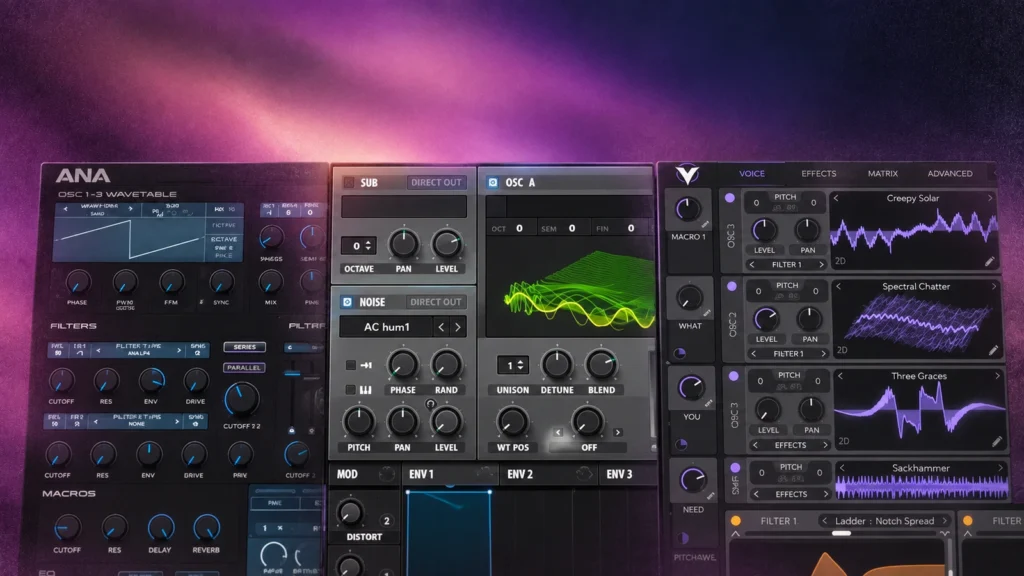The image size is (1024, 576).
Task: Open the MATRIX tab in Vital
Action: [x=883, y=174]
